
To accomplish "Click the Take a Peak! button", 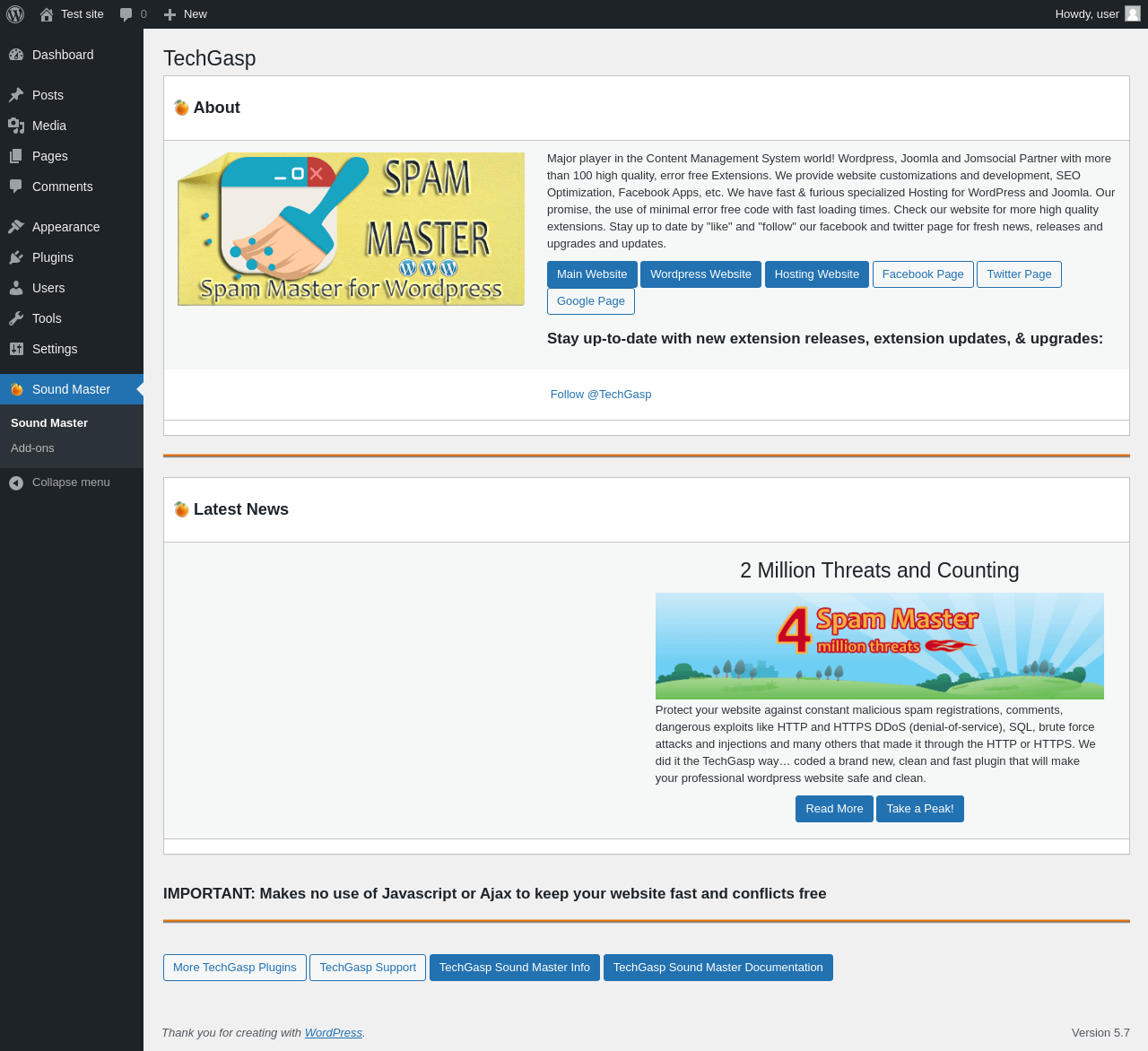I will click(x=920, y=809).
